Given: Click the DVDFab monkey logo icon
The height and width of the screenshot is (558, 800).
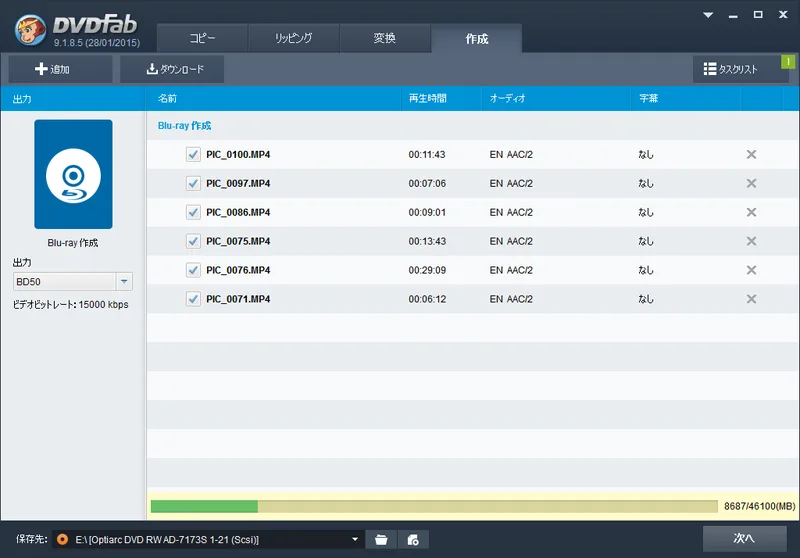Looking at the screenshot, I should click(x=30, y=30).
